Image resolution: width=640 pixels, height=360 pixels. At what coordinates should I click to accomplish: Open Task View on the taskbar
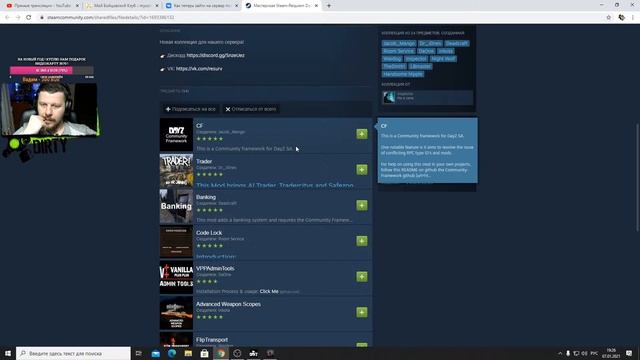click(139, 353)
